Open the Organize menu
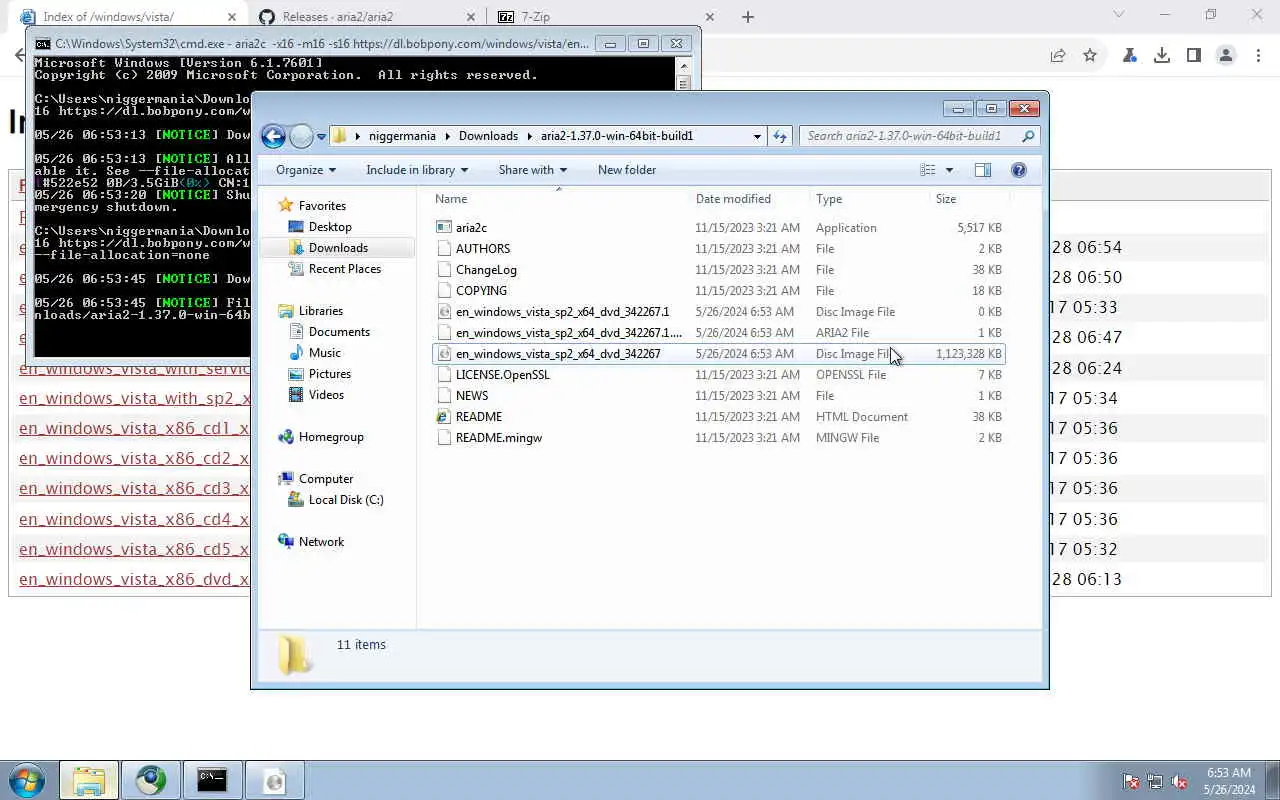Viewport: 1280px width, 800px height. point(305,170)
